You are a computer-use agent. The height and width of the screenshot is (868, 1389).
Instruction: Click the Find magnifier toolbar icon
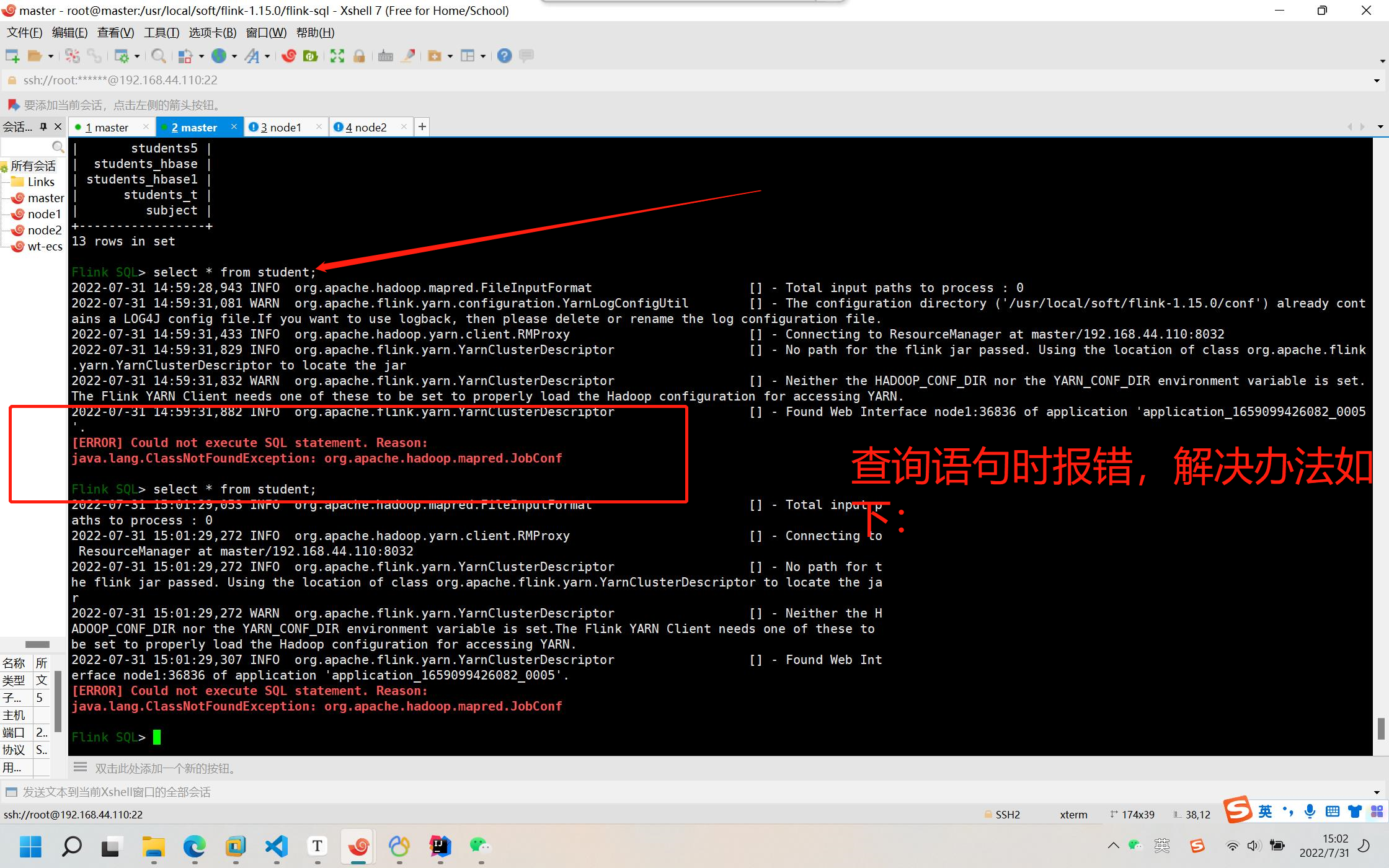click(158, 56)
